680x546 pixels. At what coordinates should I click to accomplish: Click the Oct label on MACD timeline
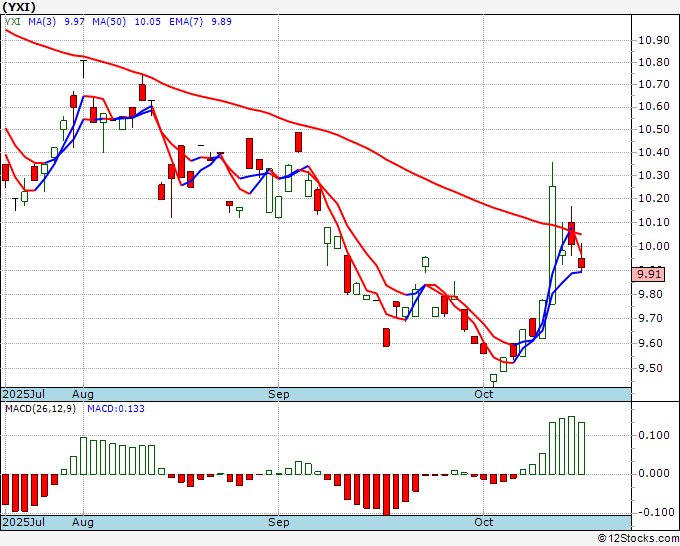tap(484, 522)
